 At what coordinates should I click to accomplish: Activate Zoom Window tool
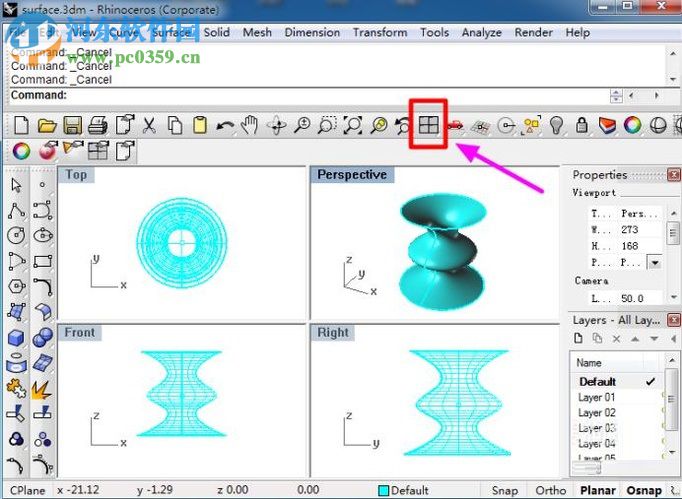pyautogui.click(x=327, y=126)
